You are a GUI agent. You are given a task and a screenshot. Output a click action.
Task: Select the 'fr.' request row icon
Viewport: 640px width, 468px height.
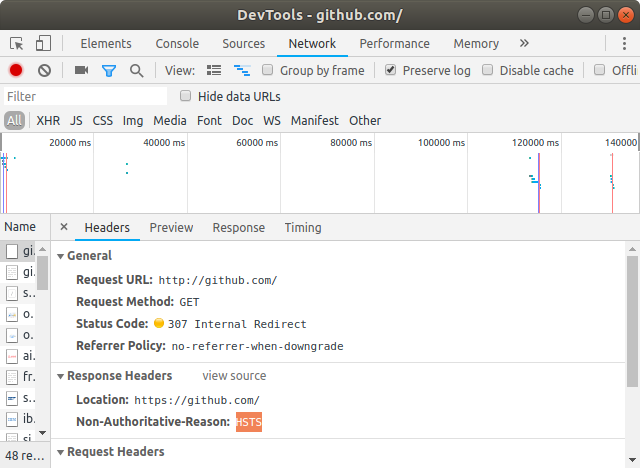12,377
